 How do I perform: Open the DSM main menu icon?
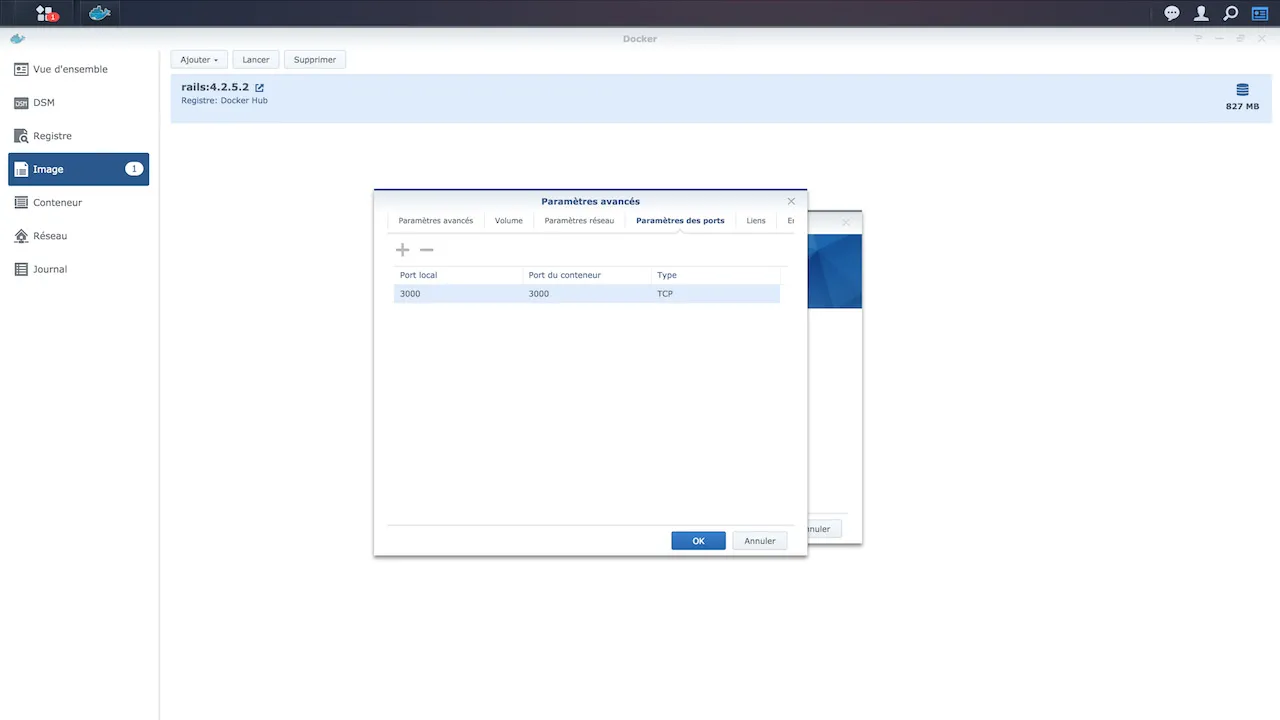pyautogui.click(x=46, y=13)
